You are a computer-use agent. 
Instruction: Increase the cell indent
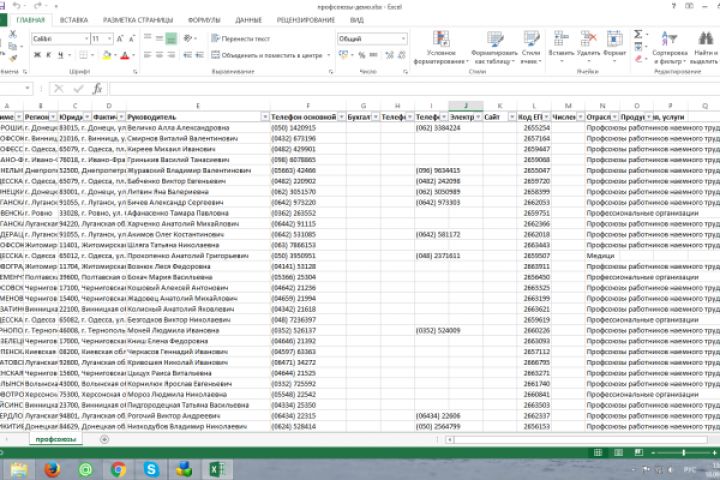tap(199, 55)
